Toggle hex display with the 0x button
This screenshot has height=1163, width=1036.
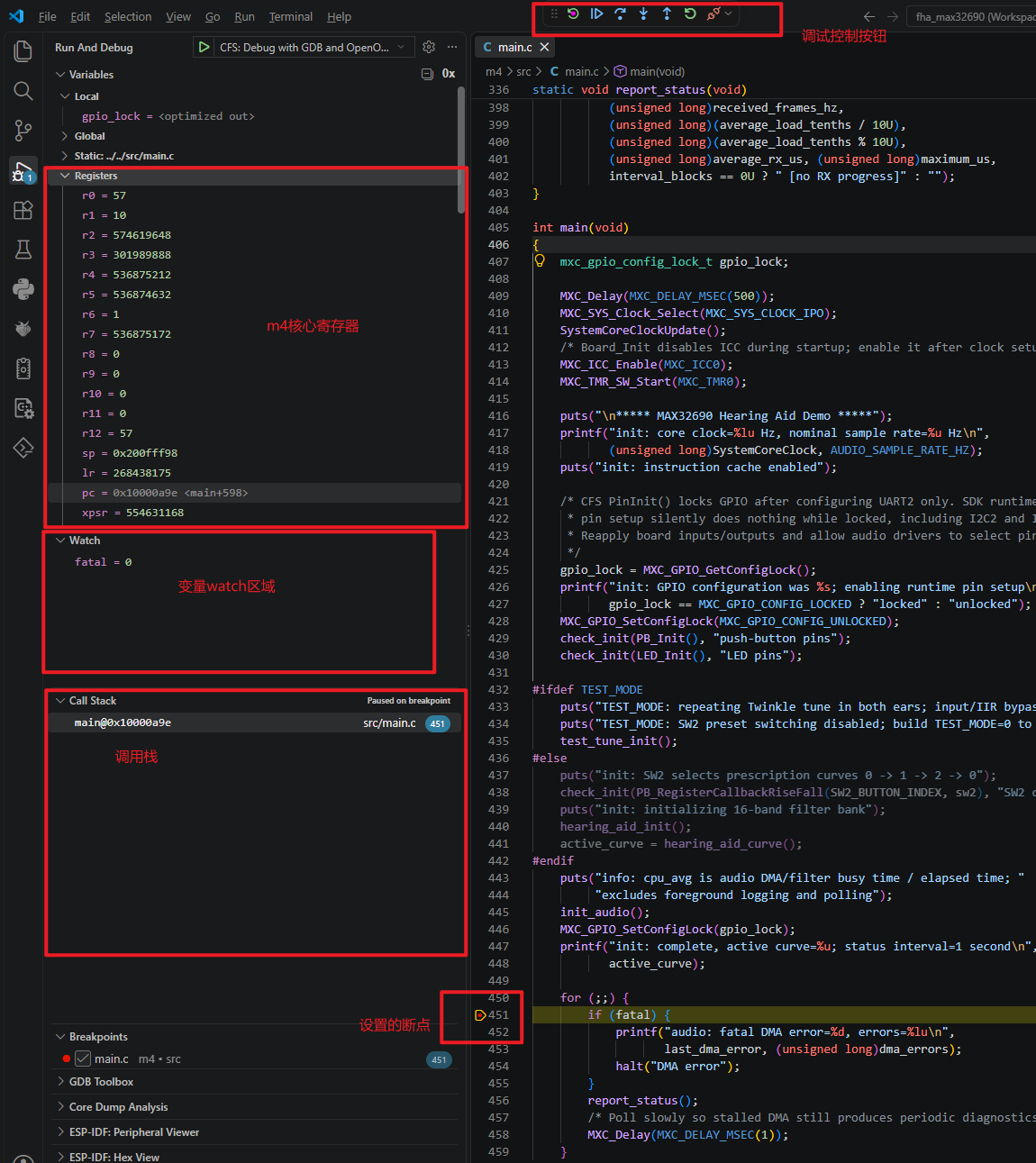click(x=449, y=74)
